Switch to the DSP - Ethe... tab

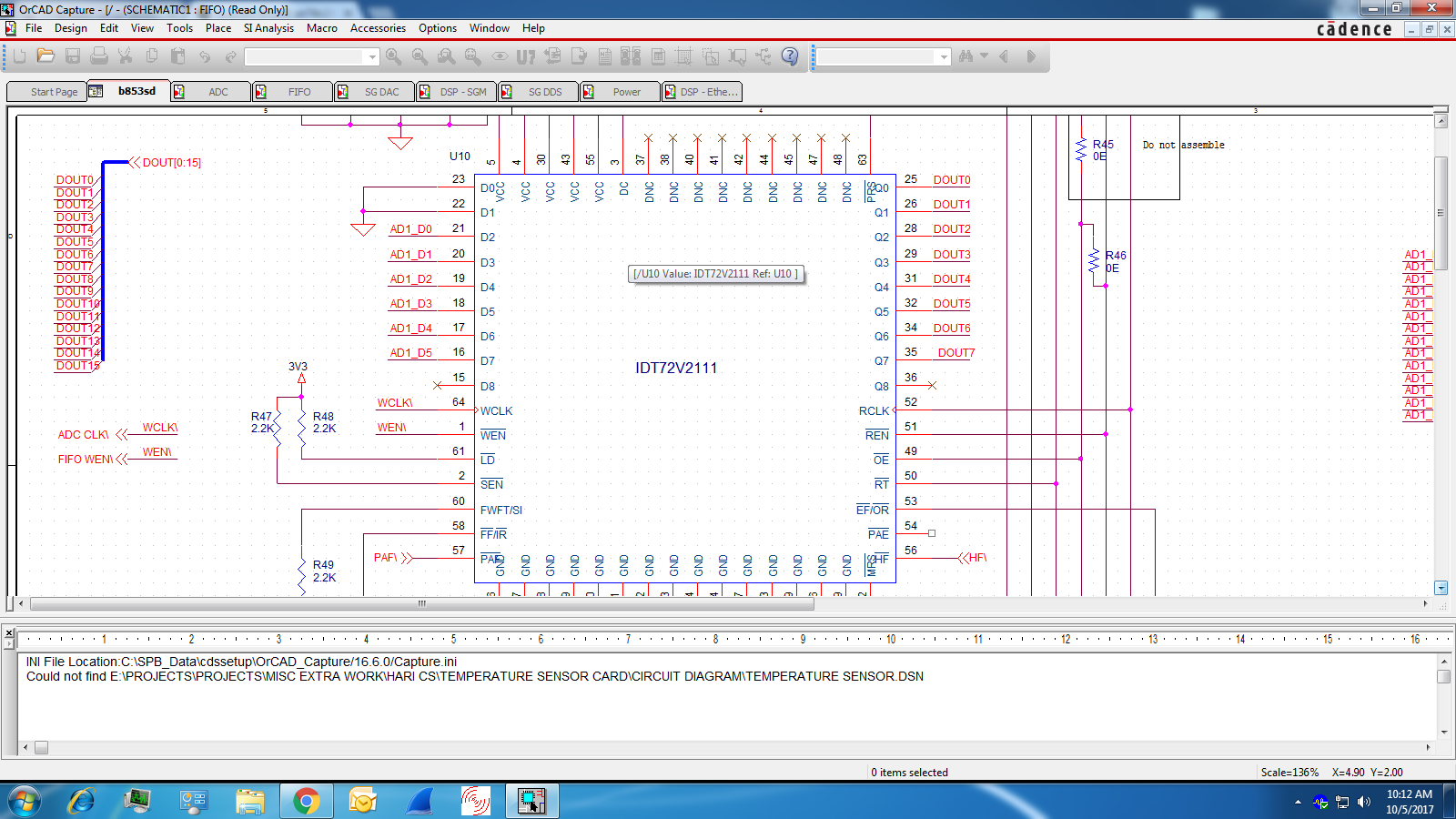click(x=702, y=91)
